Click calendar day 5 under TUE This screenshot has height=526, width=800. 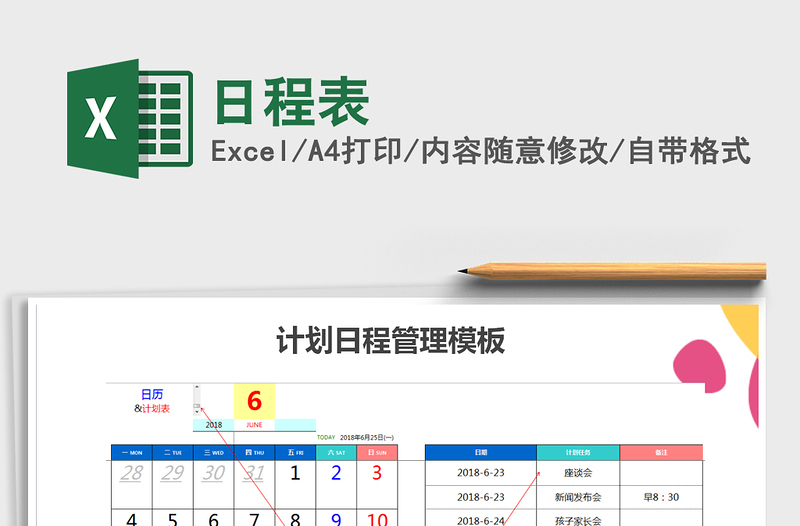pyautogui.click(x=172, y=519)
